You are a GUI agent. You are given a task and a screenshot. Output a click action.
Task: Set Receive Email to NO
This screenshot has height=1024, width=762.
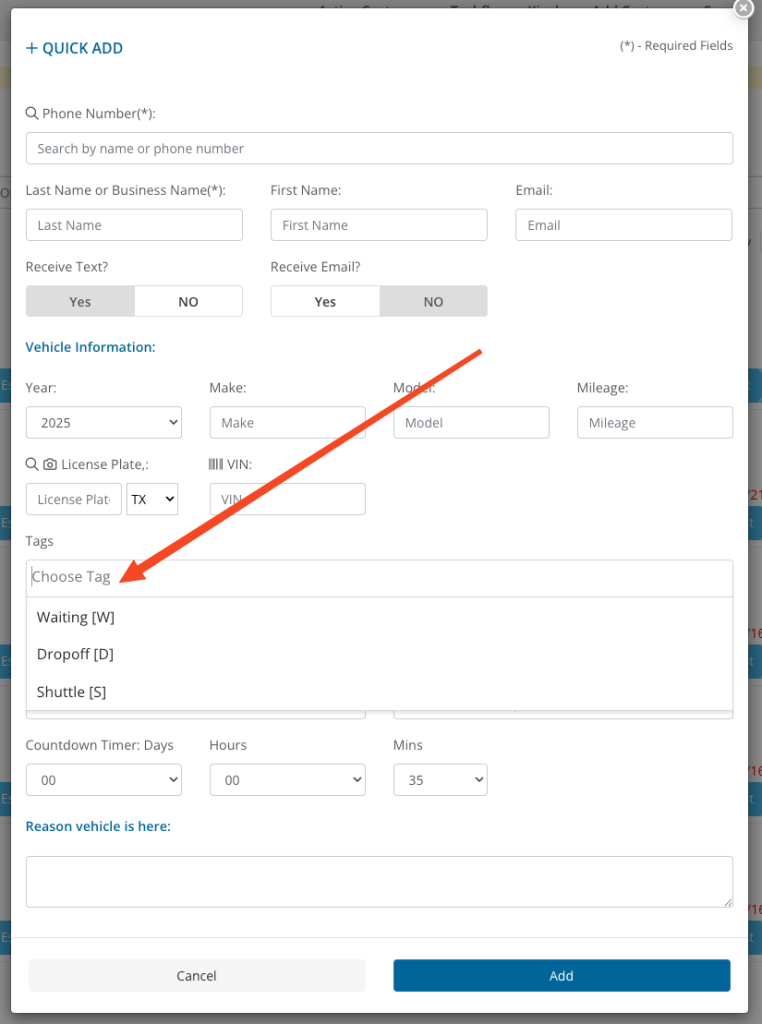click(x=433, y=301)
